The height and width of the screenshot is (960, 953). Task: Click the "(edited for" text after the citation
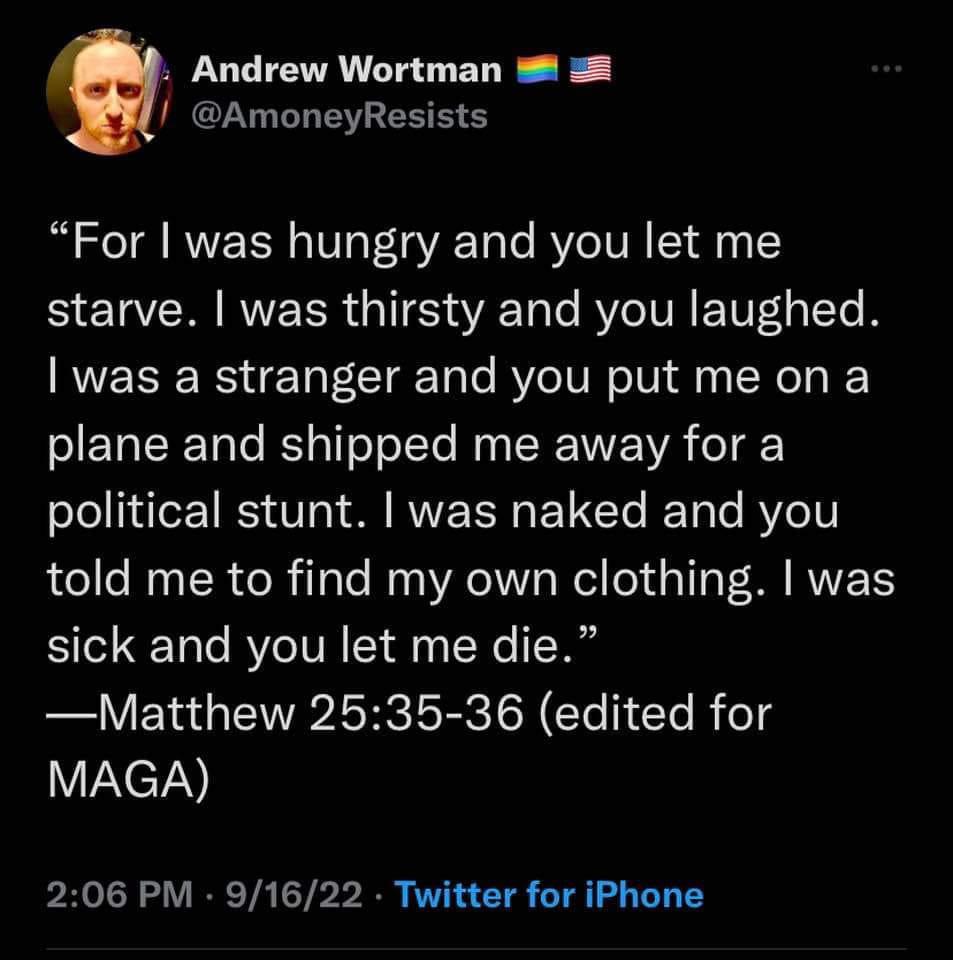pyautogui.click(x=656, y=714)
